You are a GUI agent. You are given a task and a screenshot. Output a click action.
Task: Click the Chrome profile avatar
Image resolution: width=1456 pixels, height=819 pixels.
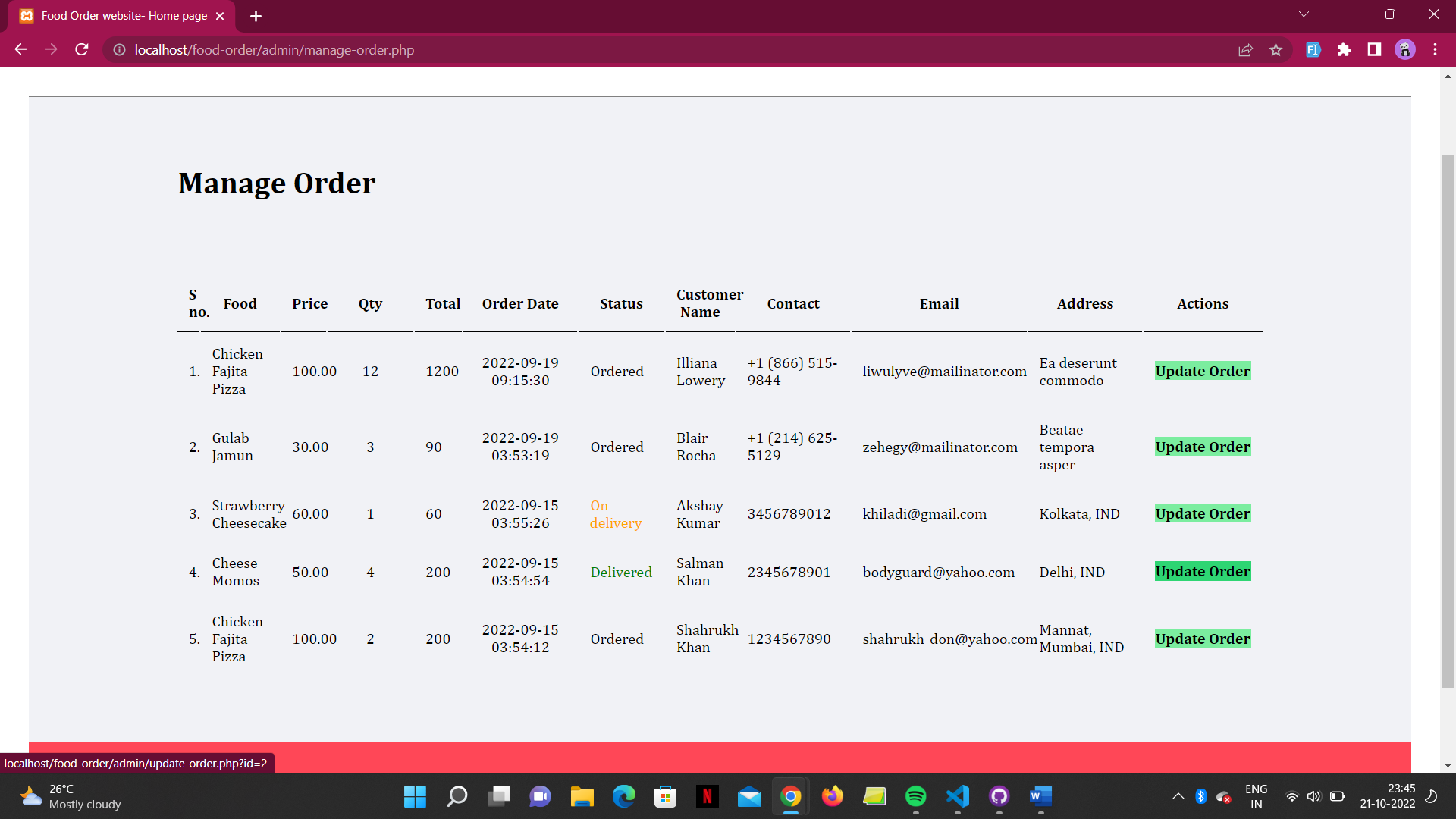(1405, 49)
